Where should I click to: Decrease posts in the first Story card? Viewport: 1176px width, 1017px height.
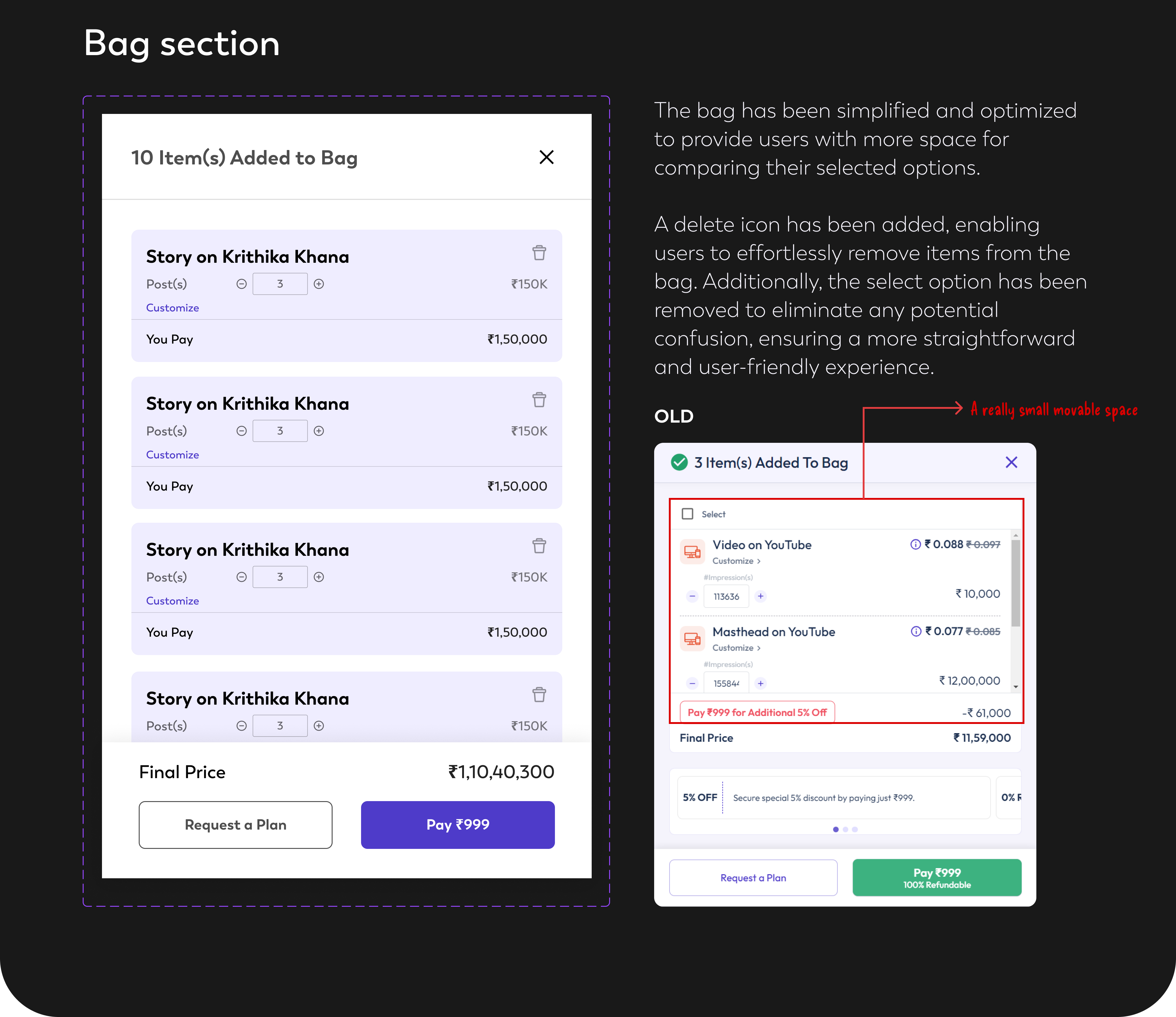point(241,284)
